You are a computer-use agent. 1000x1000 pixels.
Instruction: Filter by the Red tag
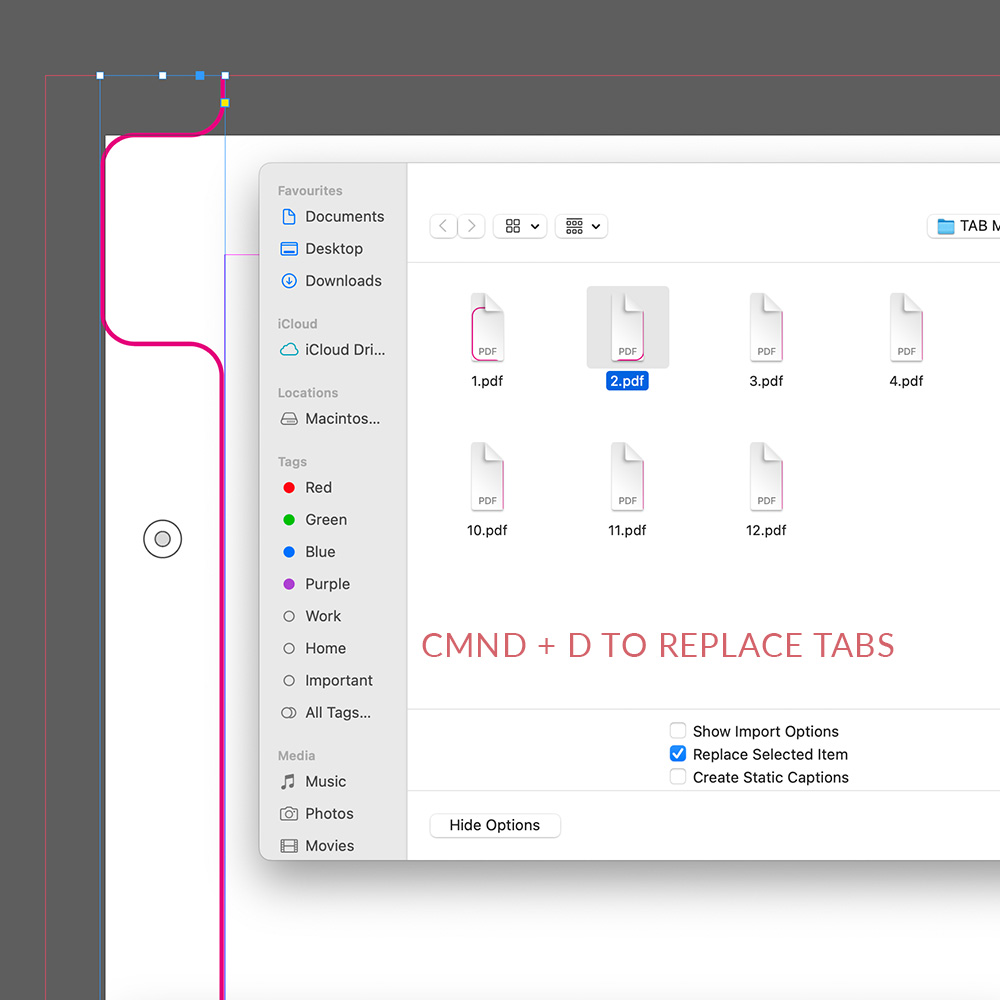pos(307,487)
